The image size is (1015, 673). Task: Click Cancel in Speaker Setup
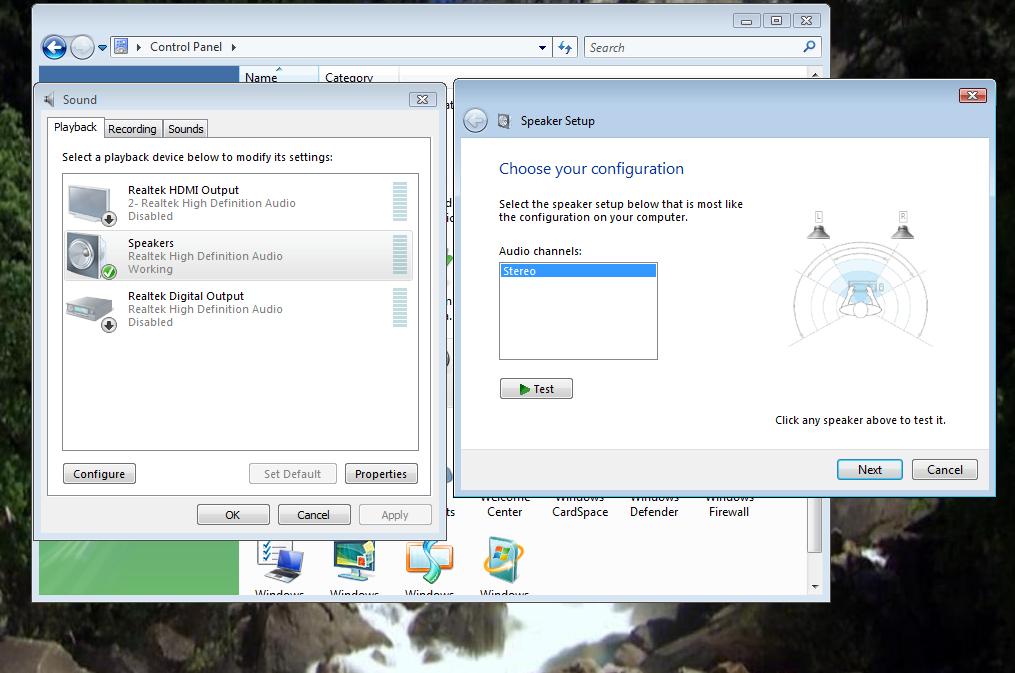[944, 470]
